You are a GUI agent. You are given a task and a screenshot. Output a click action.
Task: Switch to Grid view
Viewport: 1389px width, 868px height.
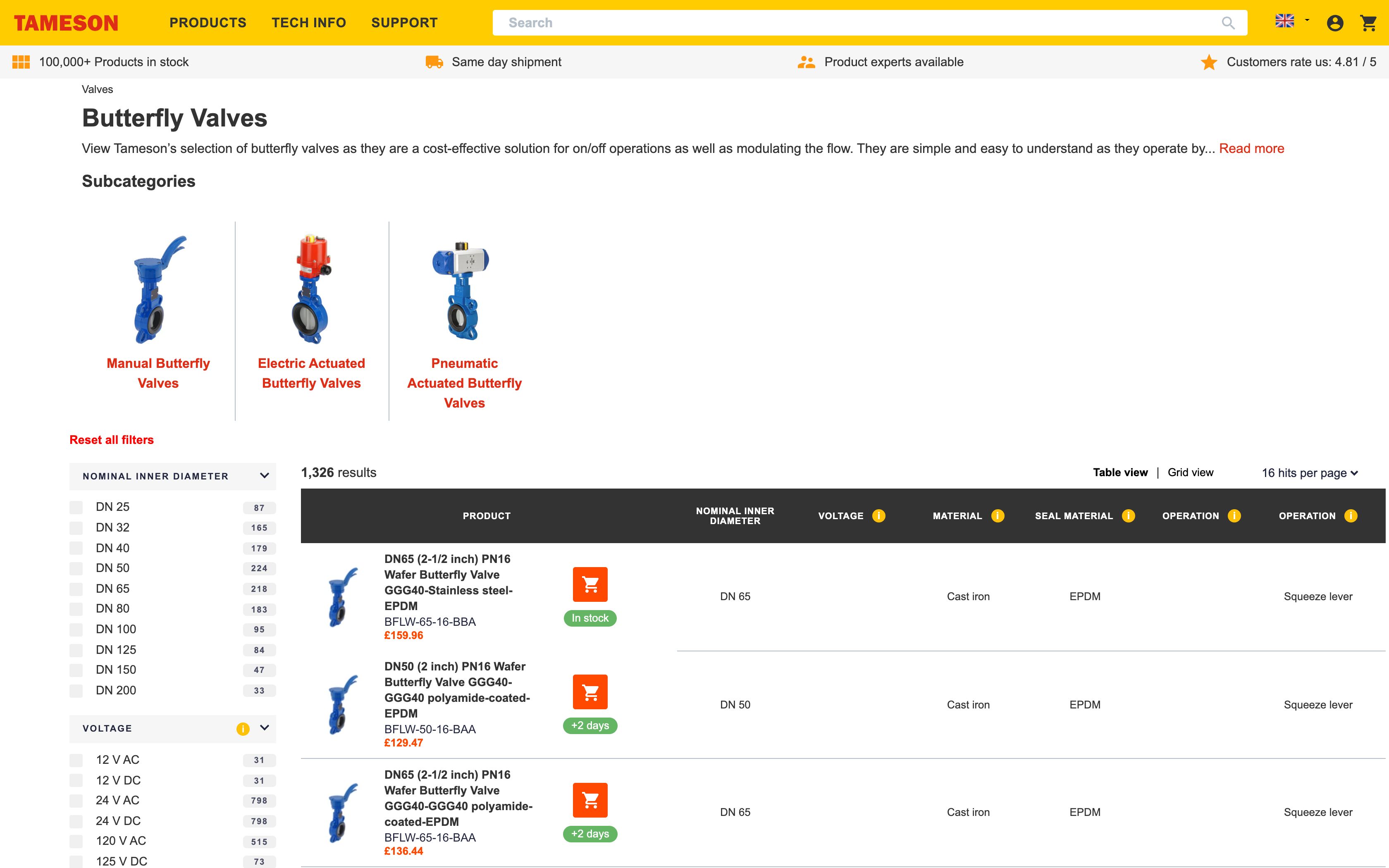pyautogui.click(x=1190, y=472)
